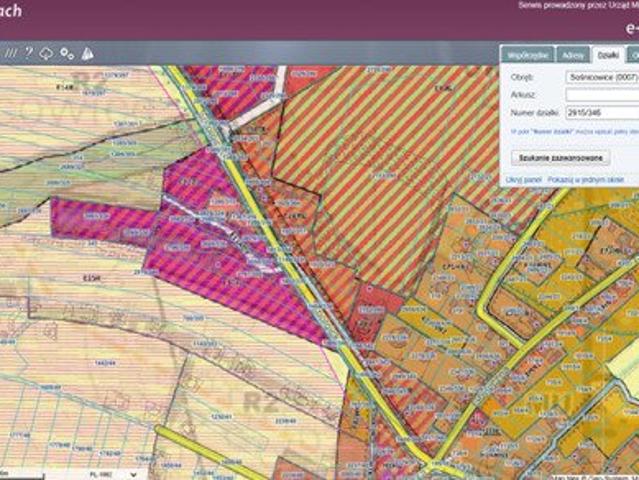The width and height of the screenshot is (639, 480).
Task: Open the partially visible tab after Działki
Action: tap(633, 54)
